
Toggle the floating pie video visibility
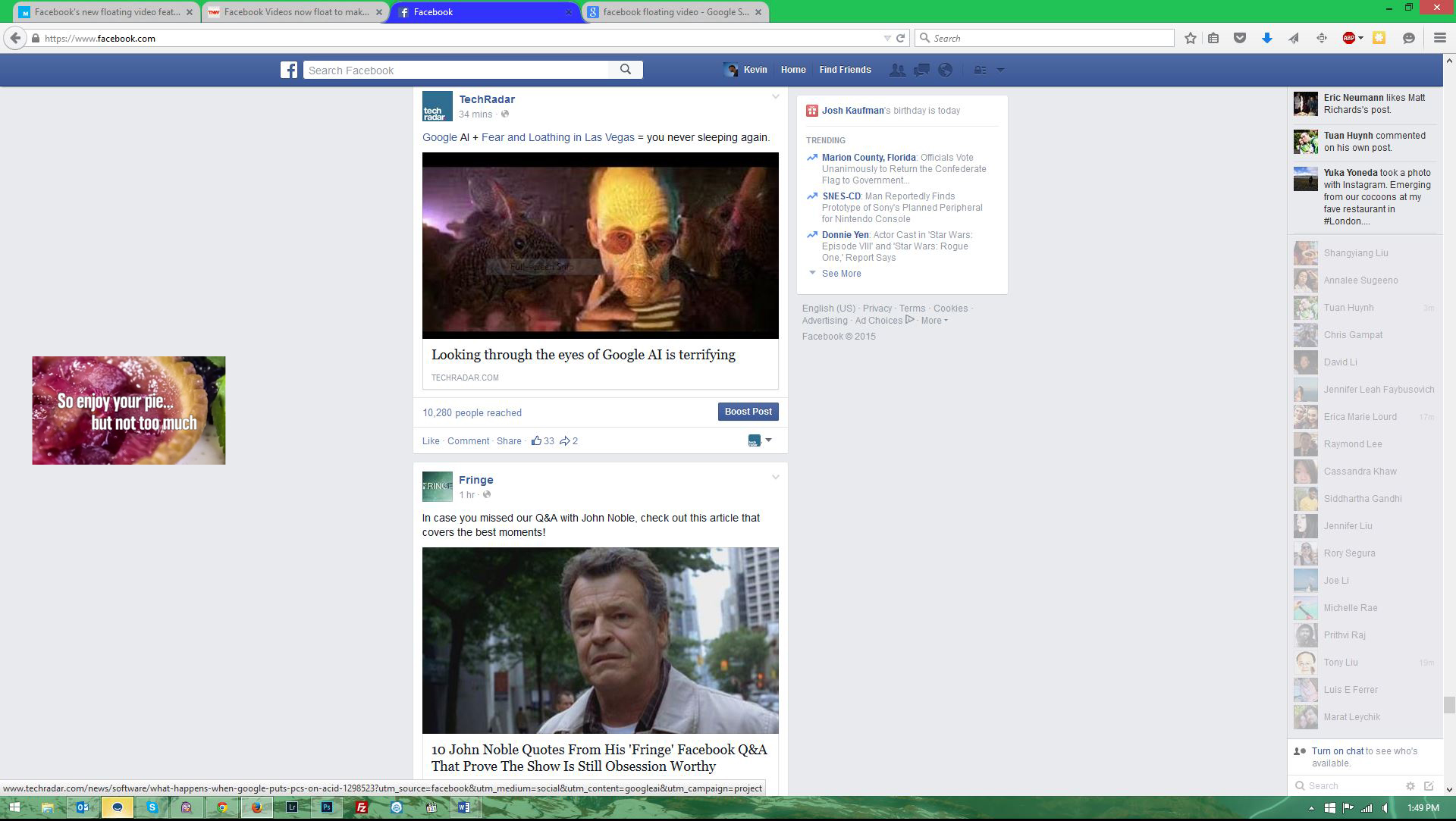[x=128, y=410]
